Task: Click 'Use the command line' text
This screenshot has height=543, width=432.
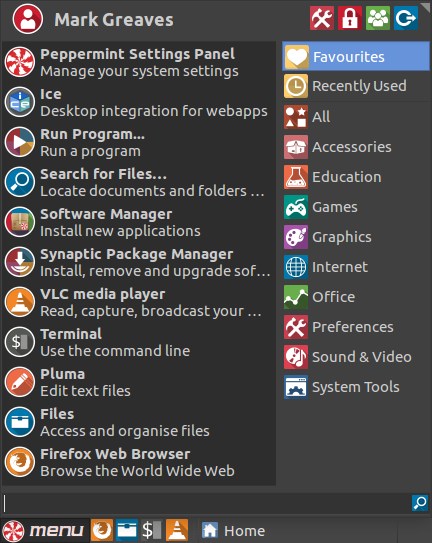Action: (115, 351)
